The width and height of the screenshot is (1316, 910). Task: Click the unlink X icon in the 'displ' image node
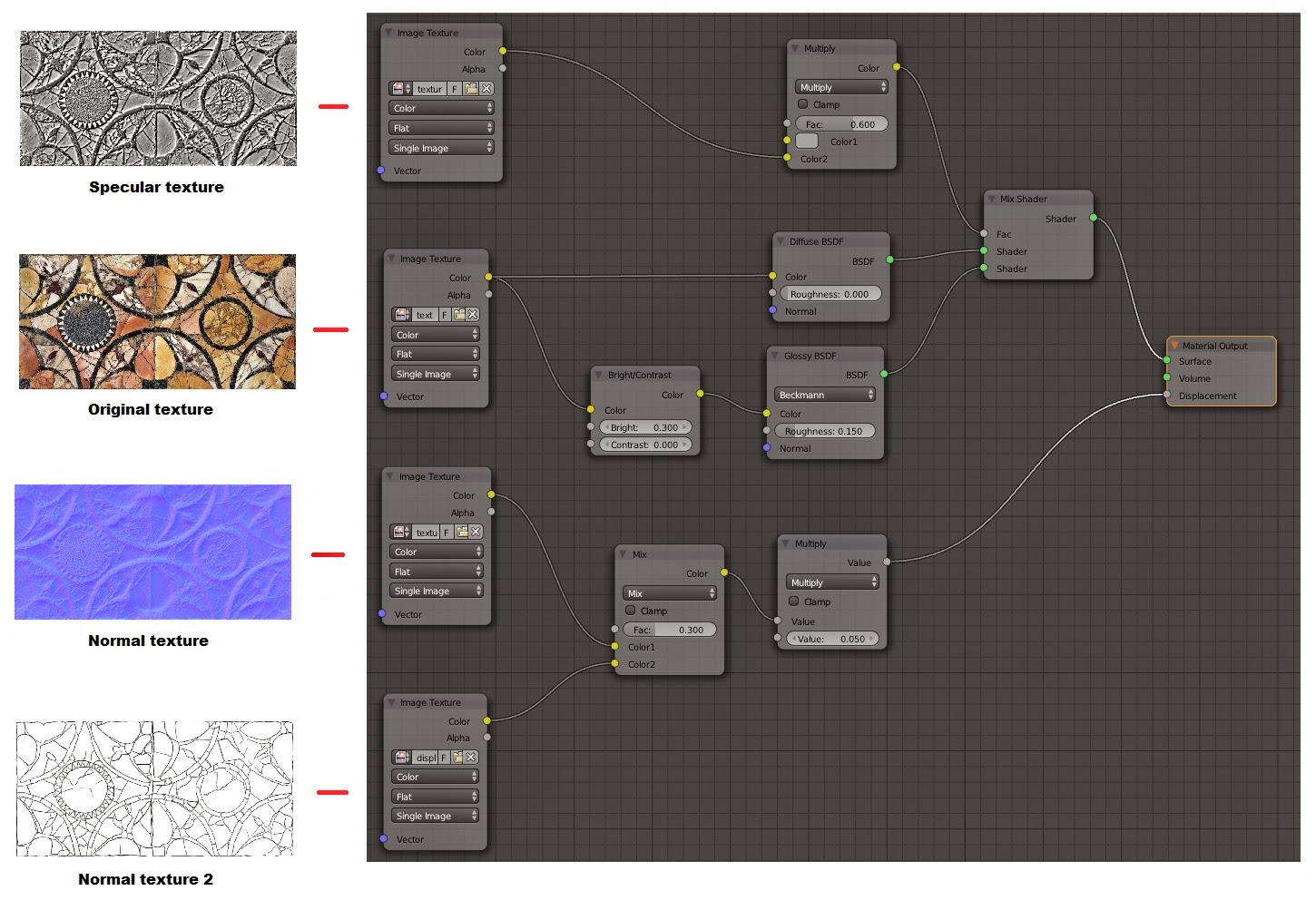[471, 758]
